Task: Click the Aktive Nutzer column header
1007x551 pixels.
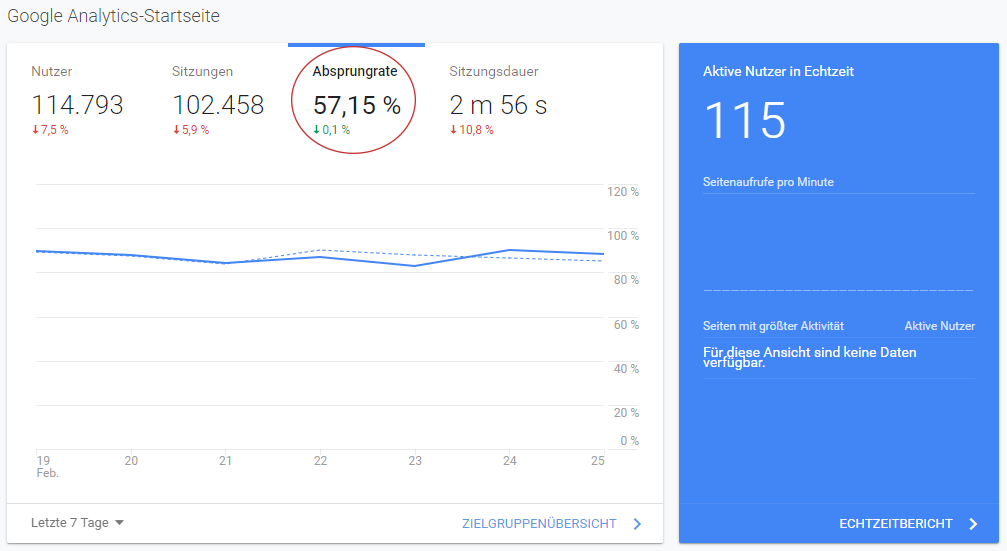Action: pyautogui.click(x=940, y=326)
